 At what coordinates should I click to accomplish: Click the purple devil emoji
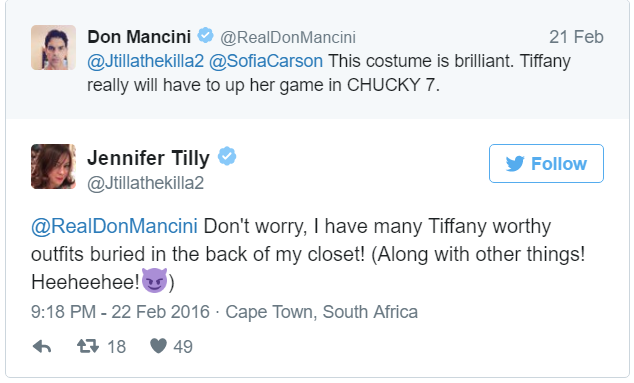(x=154, y=280)
